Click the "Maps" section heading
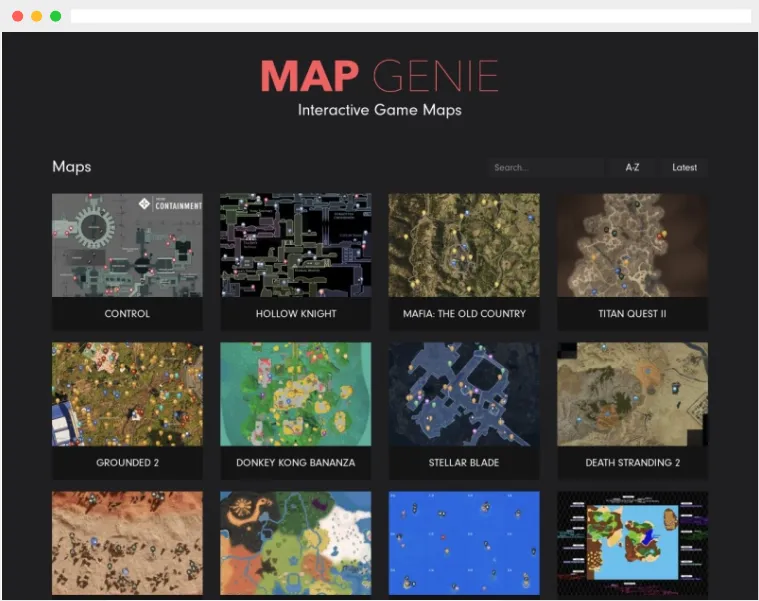 72,166
